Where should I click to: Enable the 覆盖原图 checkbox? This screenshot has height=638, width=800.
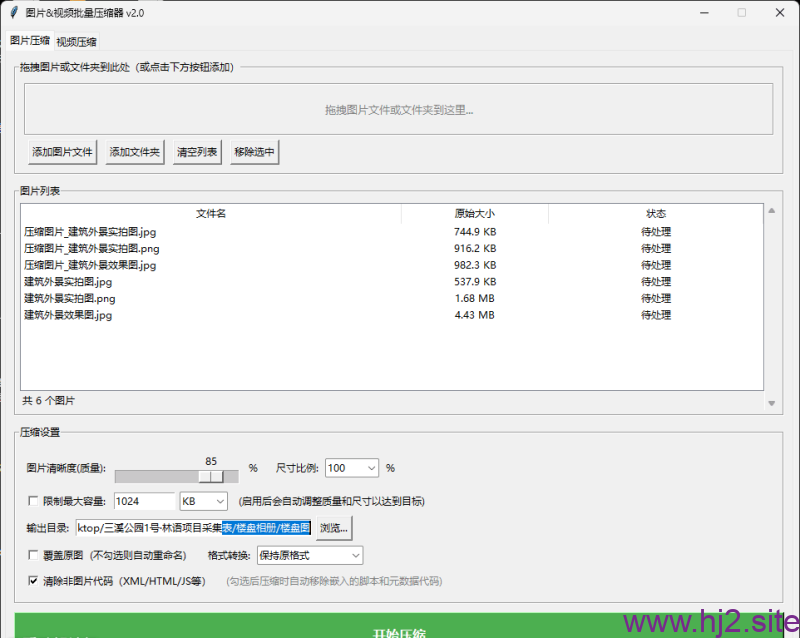(x=34, y=555)
